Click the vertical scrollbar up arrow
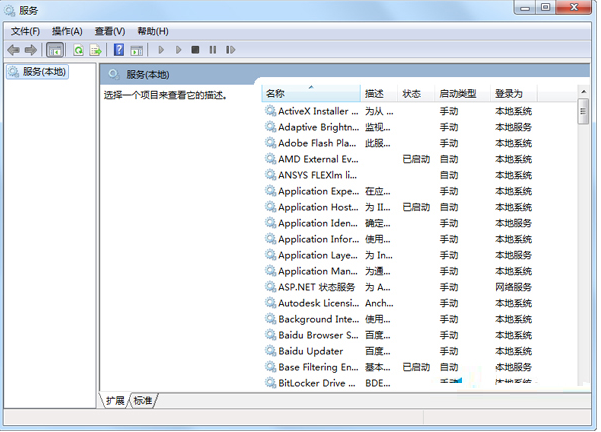 [583, 93]
